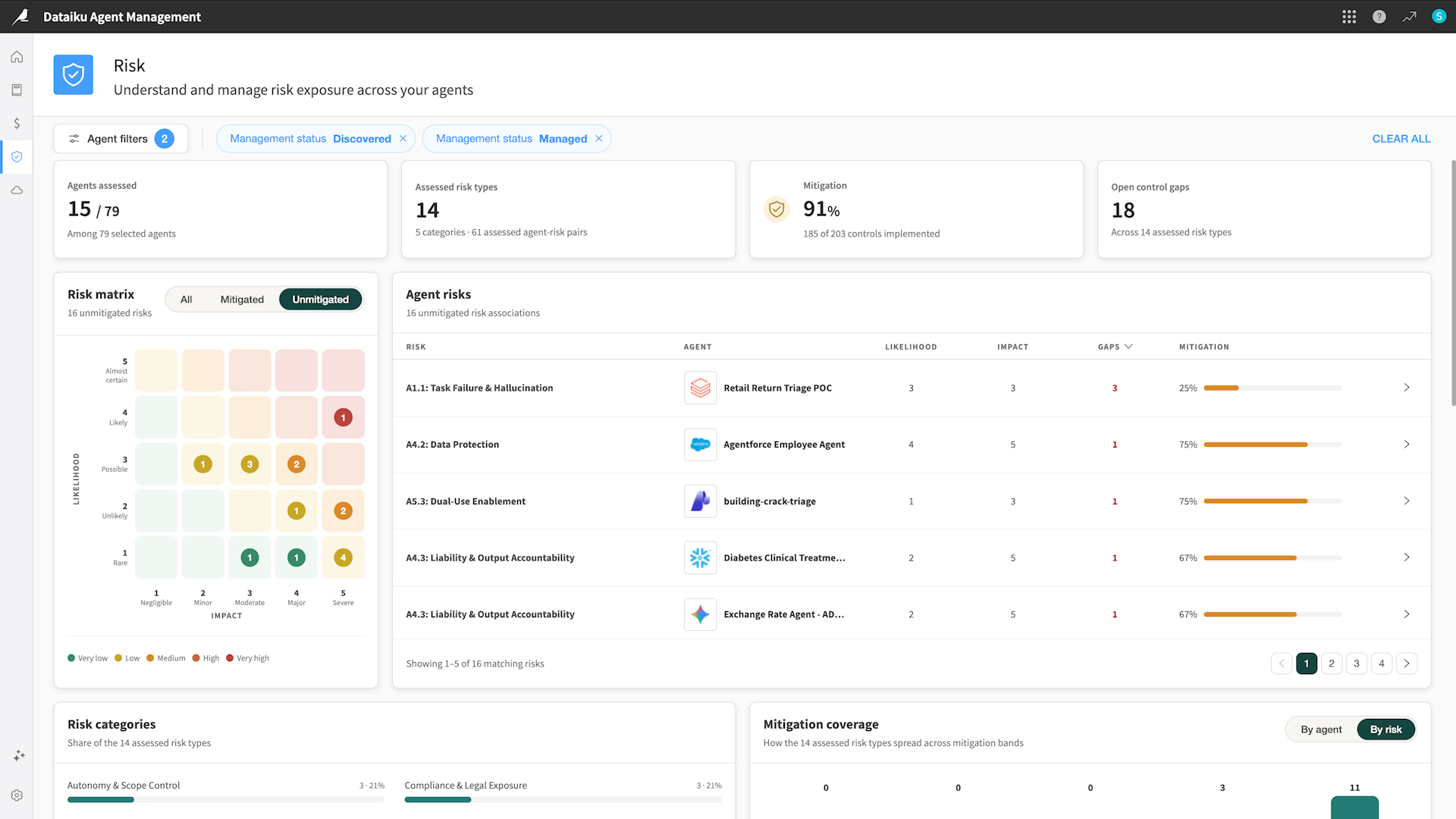Click the Retail Return Triage POC agent icon
The image size is (1456, 819).
click(x=700, y=388)
